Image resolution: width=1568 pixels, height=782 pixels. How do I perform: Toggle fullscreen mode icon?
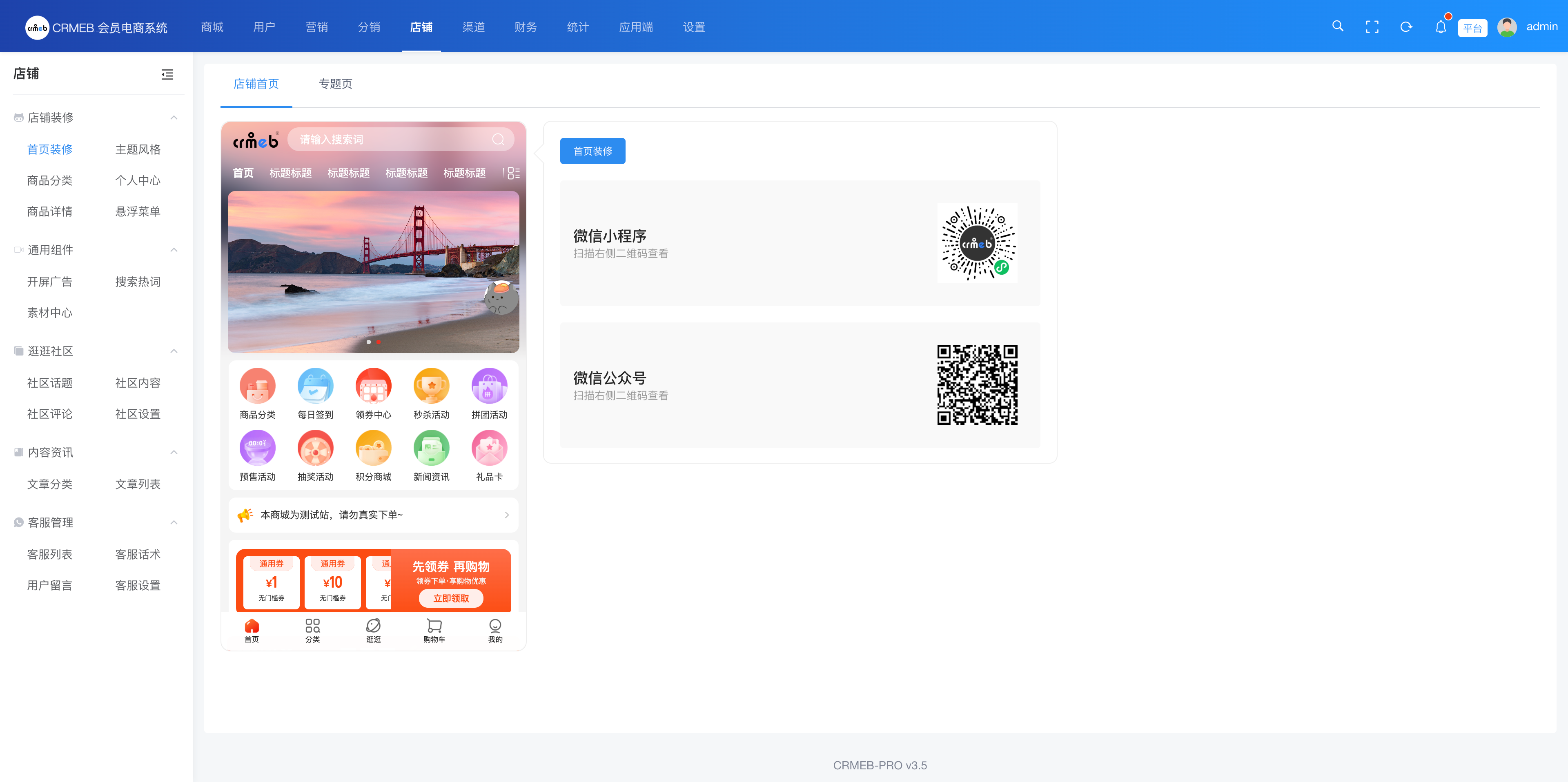(x=1372, y=27)
